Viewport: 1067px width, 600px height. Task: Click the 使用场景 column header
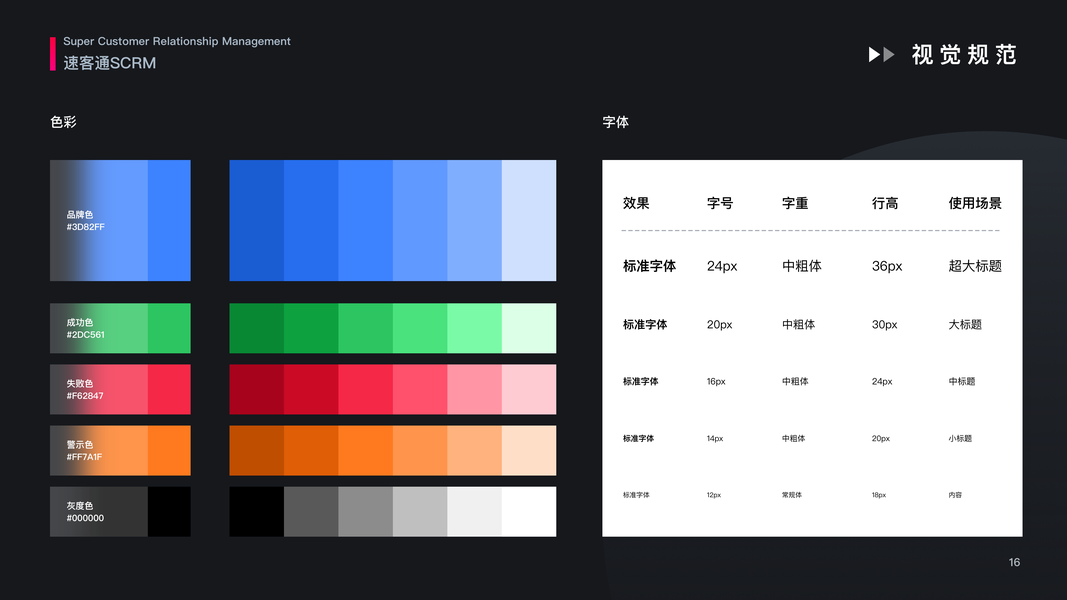(975, 203)
